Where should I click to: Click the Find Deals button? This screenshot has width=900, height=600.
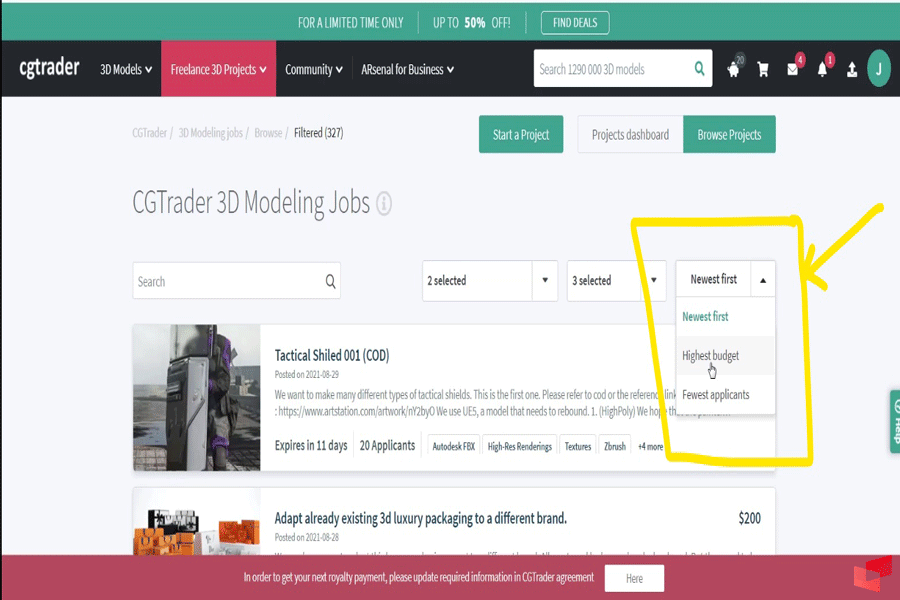pos(574,22)
